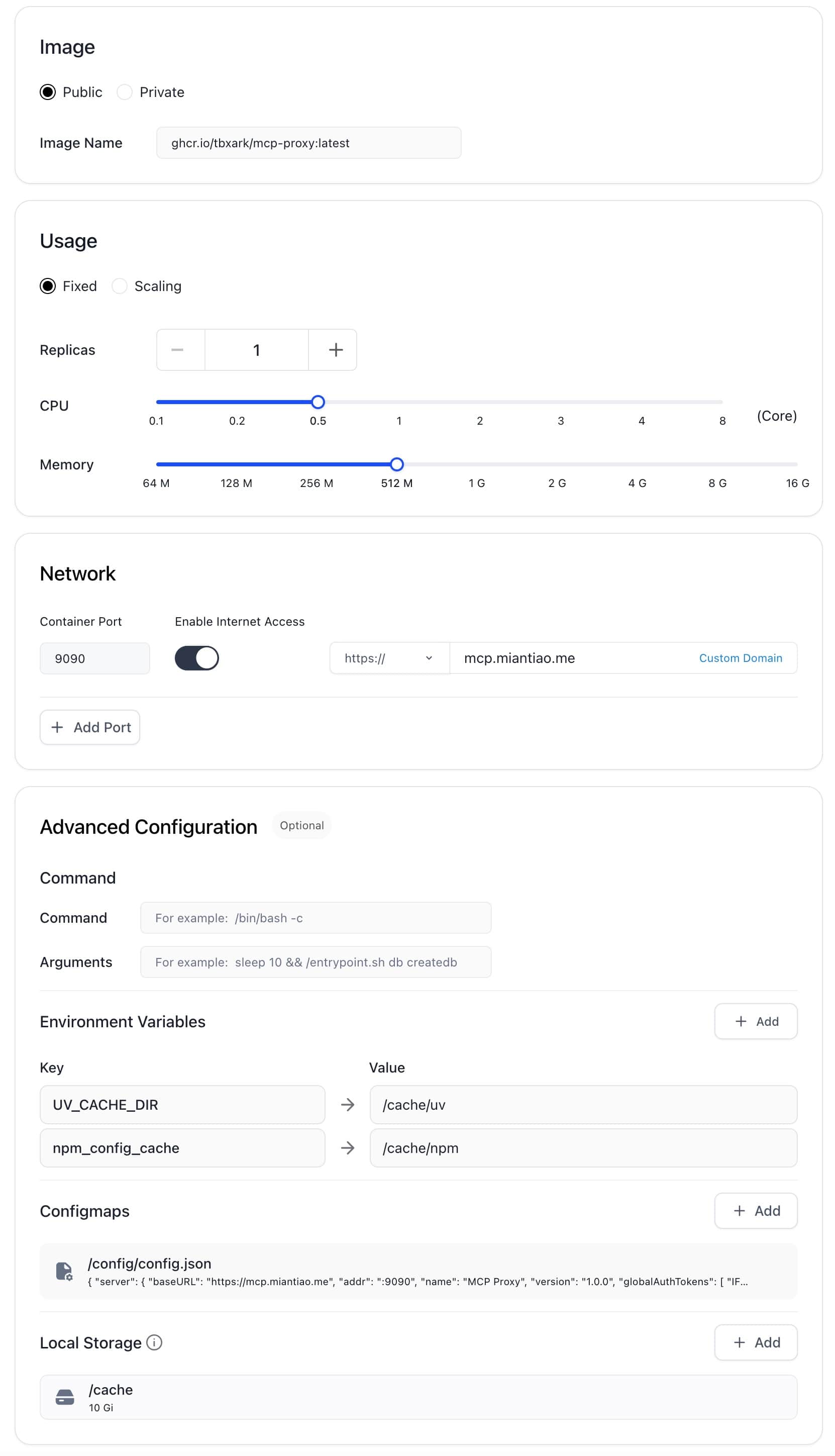835x1456 pixels.
Task: Click the /cache/npm value field
Action: (x=583, y=1147)
